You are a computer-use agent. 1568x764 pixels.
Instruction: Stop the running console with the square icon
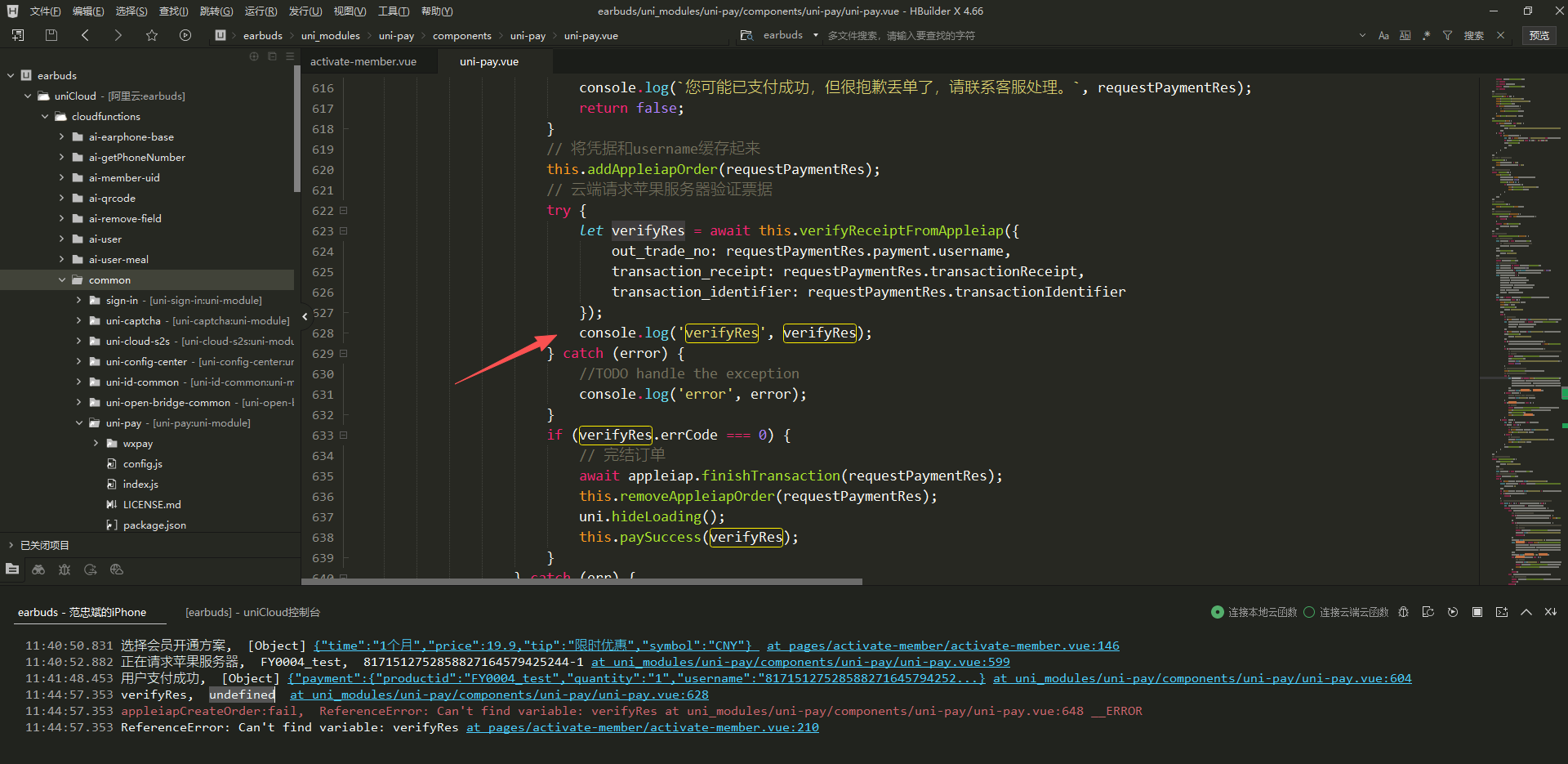click(1477, 612)
